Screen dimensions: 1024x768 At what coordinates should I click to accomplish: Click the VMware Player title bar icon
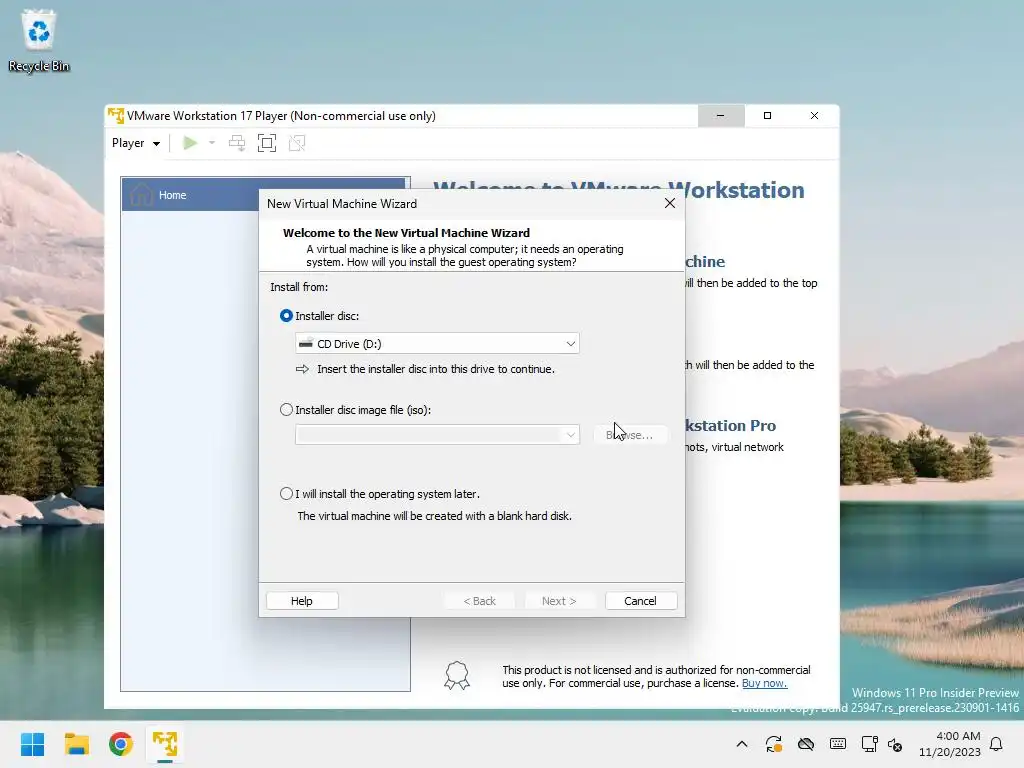point(116,116)
